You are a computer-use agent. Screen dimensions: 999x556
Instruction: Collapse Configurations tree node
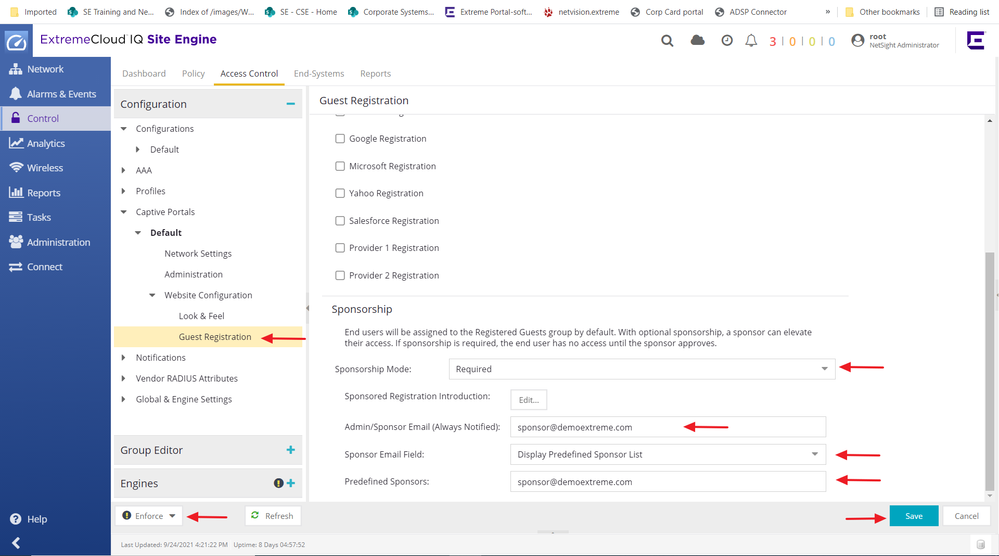coord(124,129)
